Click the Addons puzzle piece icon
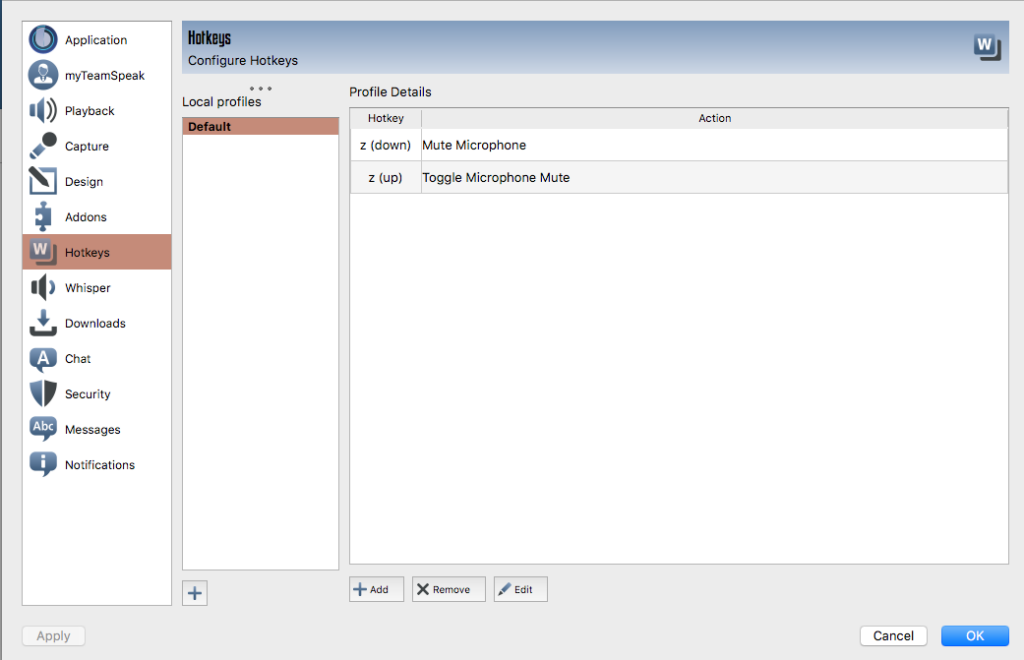Image resolution: width=1024 pixels, height=660 pixels. point(43,216)
